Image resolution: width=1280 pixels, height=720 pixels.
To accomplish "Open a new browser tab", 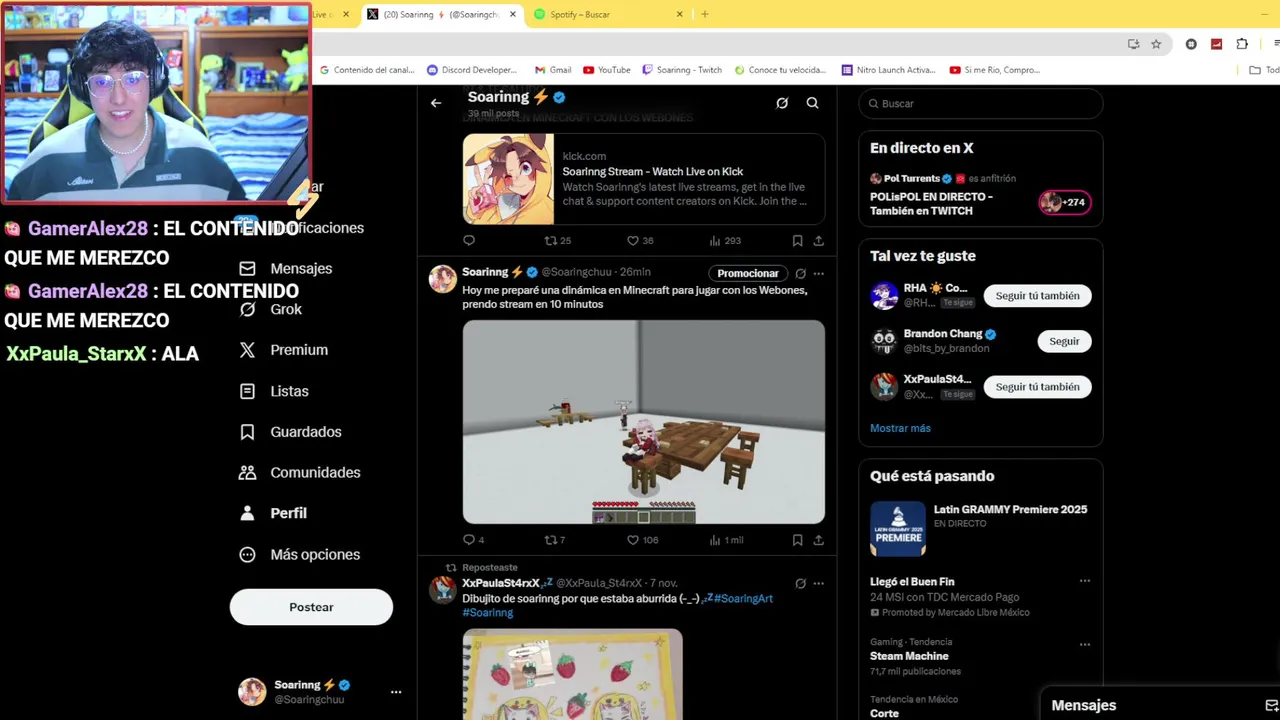I will [x=705, y=14].
